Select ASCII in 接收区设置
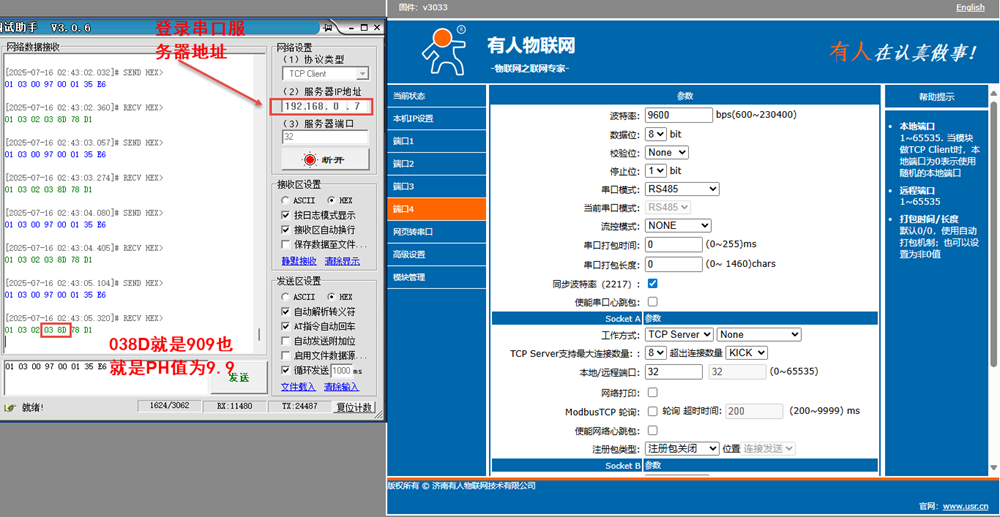The image size is (1000, 517). (x=286, y=200)
